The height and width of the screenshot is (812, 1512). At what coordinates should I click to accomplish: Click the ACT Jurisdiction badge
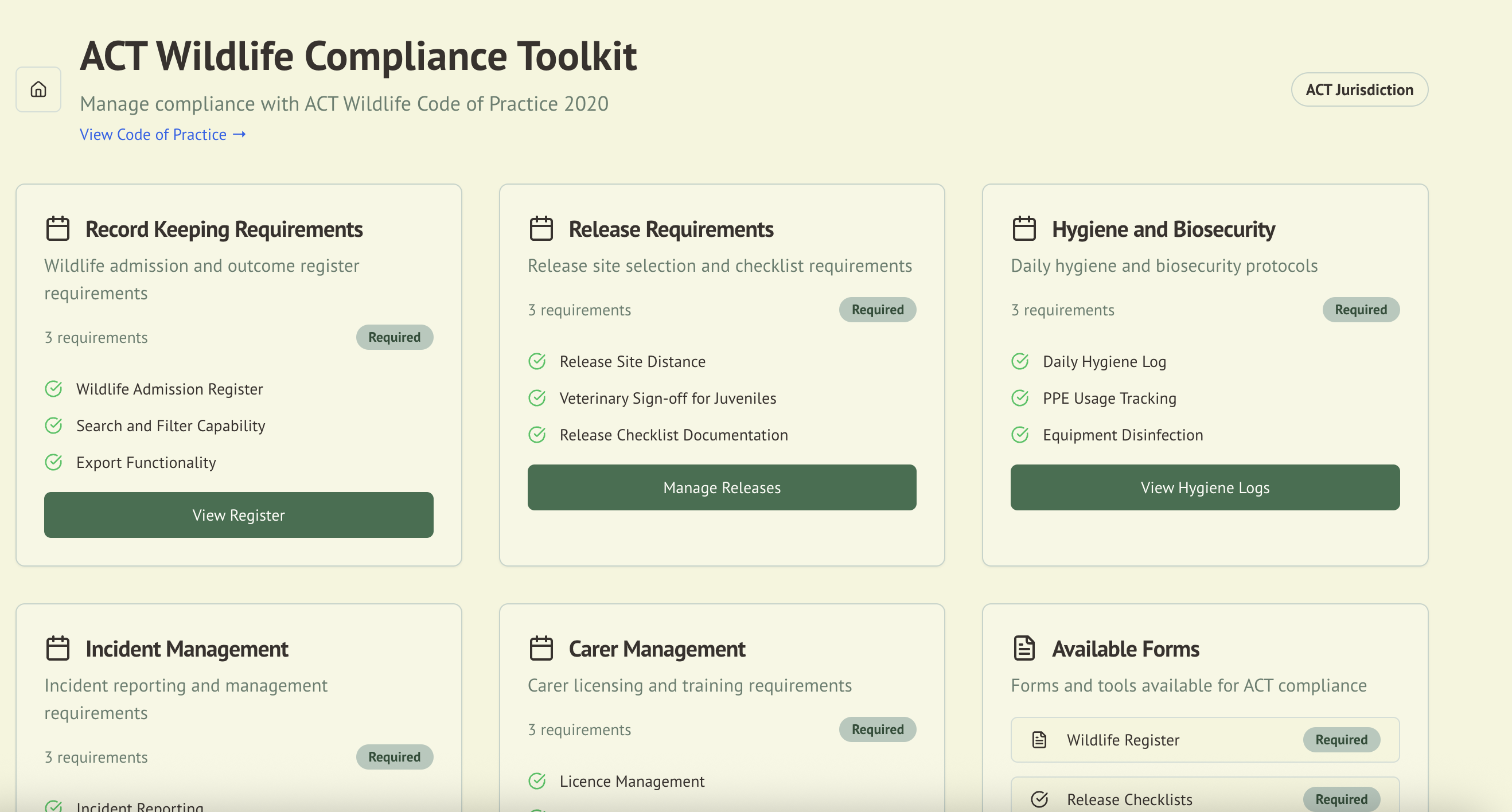click(x=1359, y=90)
